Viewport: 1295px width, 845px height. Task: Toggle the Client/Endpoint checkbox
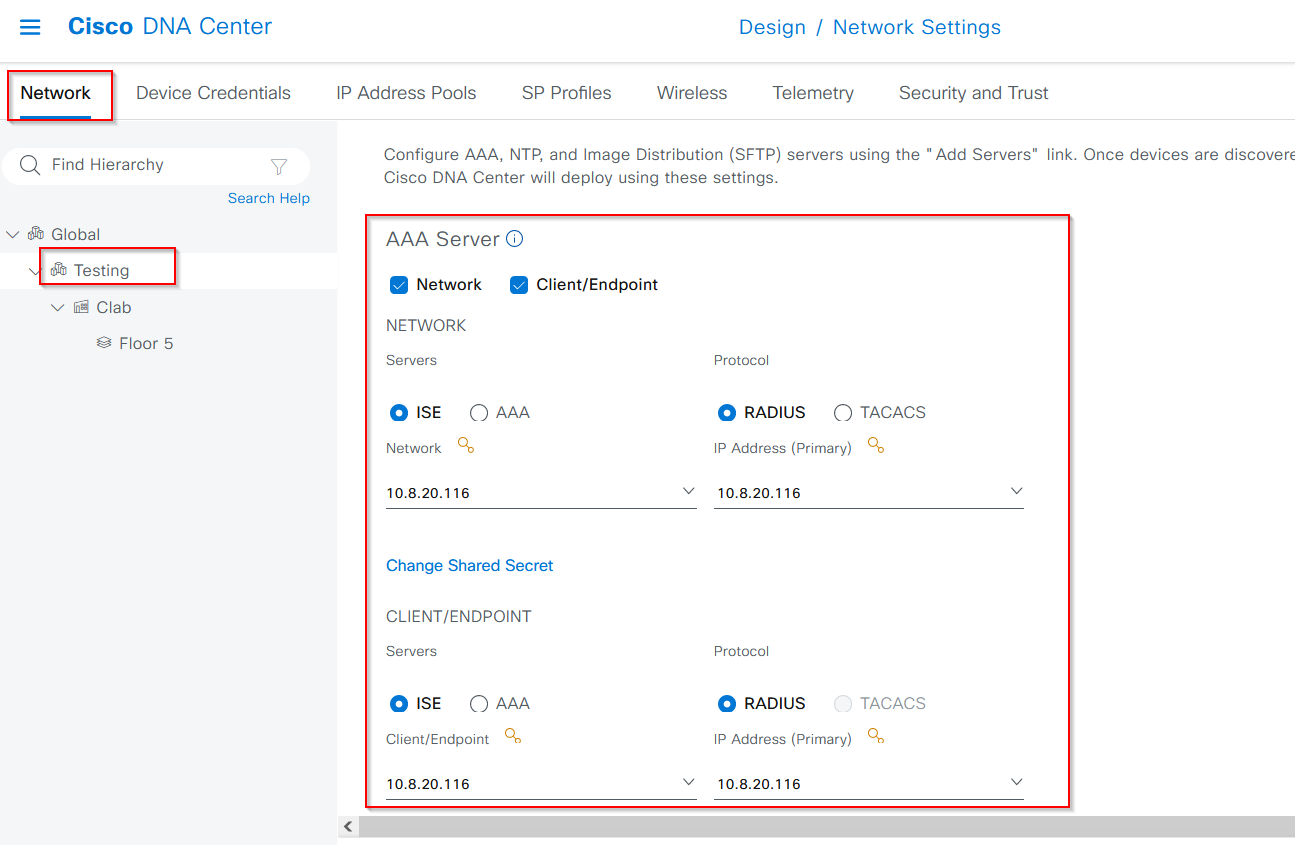(519, 285)
